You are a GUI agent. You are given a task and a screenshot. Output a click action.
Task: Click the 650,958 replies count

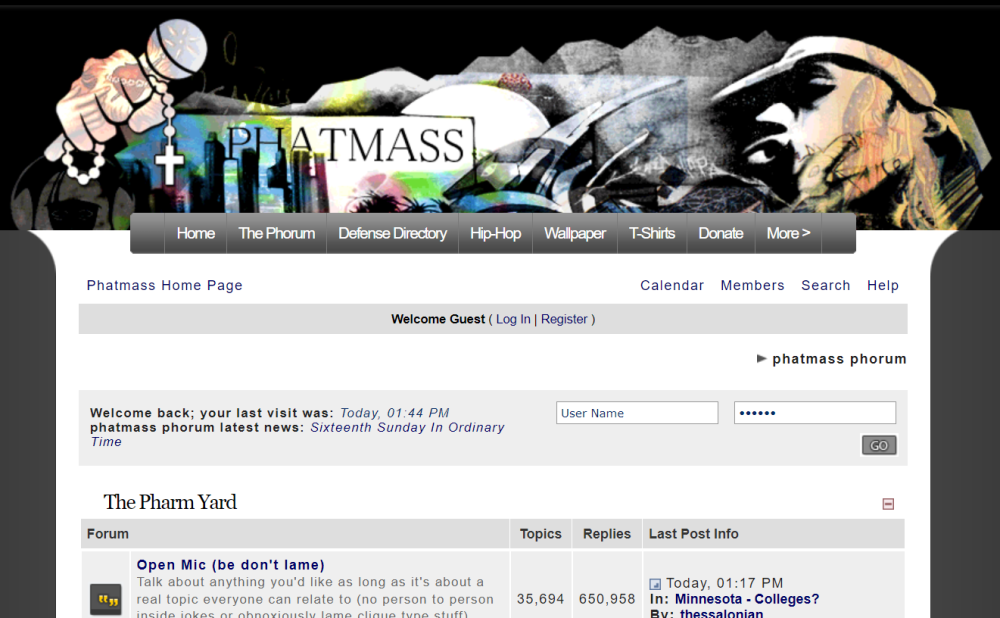pos(607,599)
